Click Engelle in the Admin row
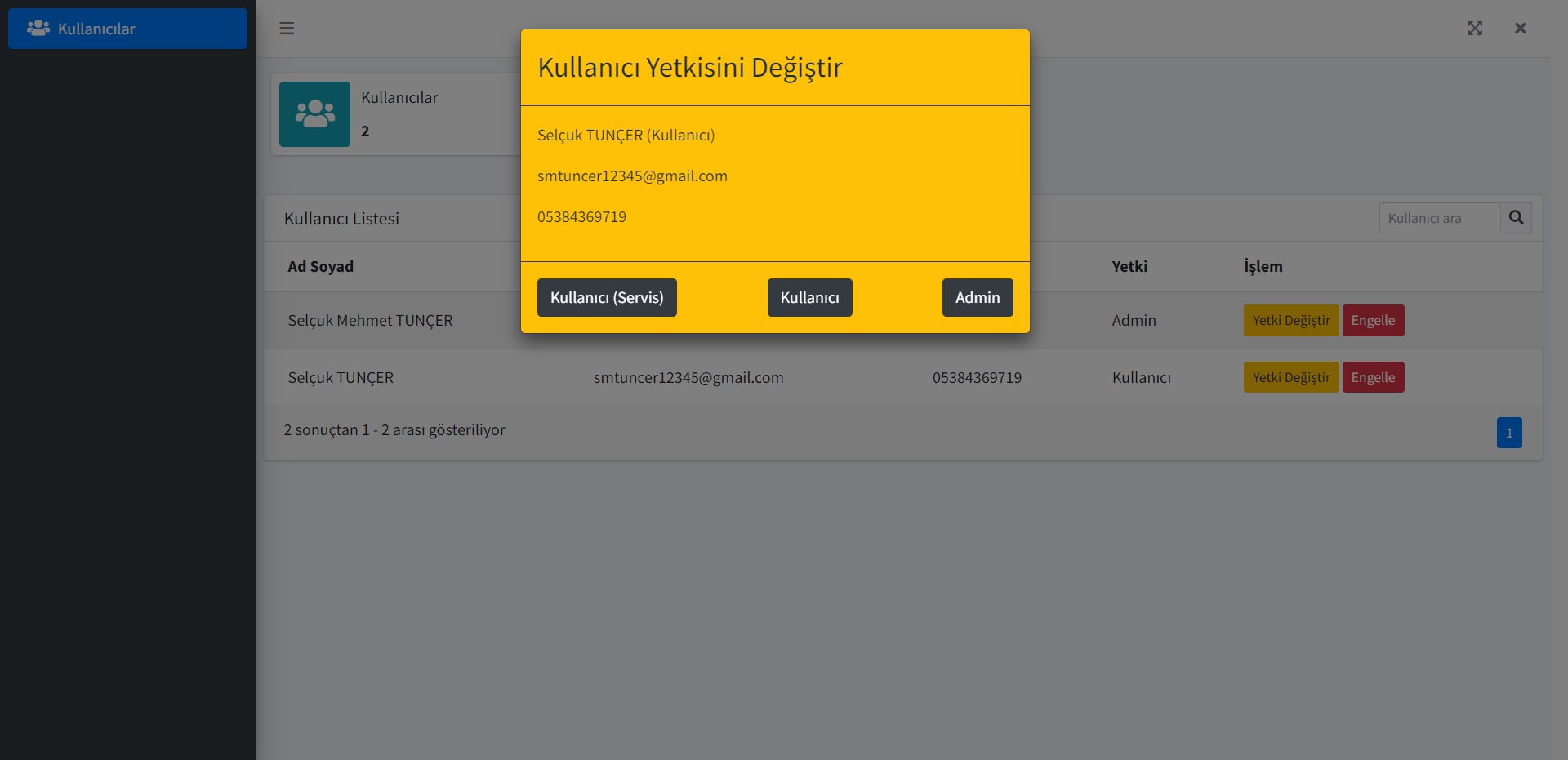 [x=1373, y=320]
